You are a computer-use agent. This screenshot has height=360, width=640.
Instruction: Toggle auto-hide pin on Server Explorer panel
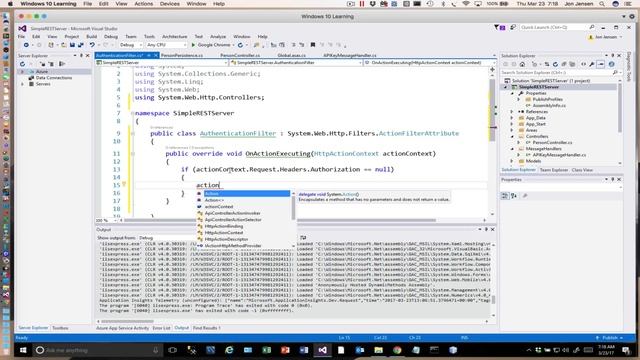(81, 56)
